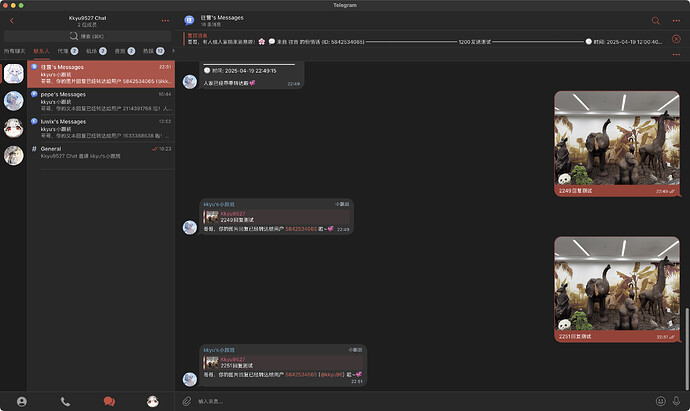The width and height of the screenshot is (690, 411).
Task: Open photo captioned 2251 回复测试
Action: coord(617,284)
